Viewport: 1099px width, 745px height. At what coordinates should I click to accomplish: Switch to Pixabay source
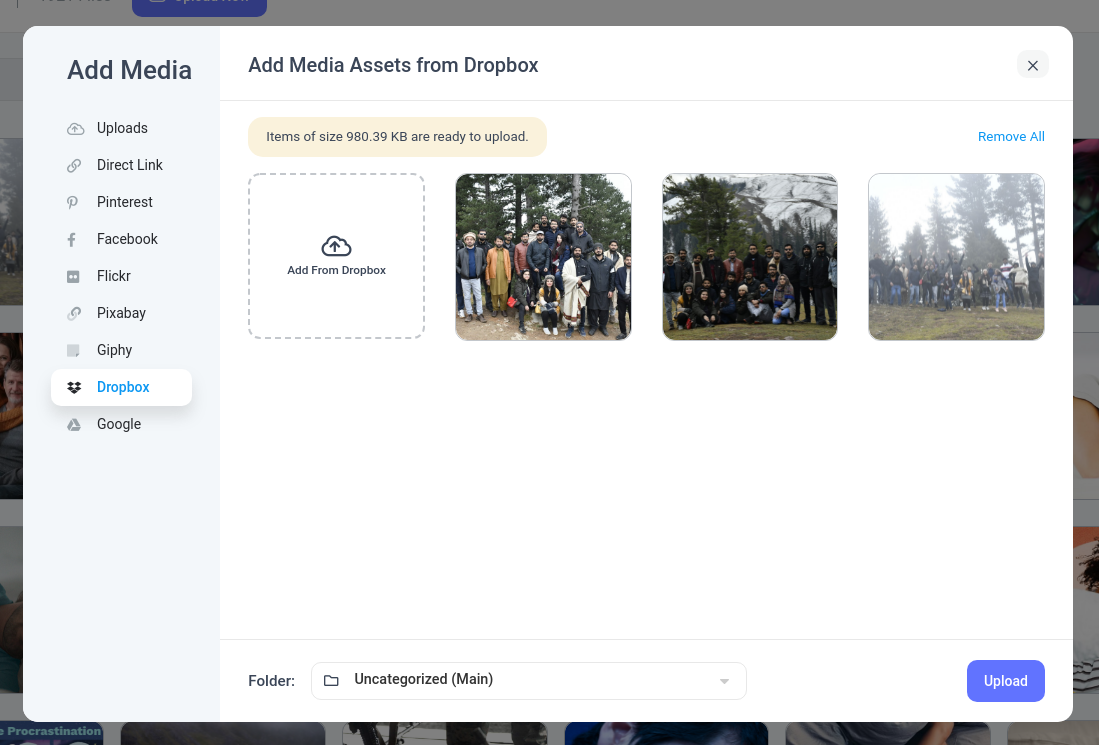click(x=121, y=313)
